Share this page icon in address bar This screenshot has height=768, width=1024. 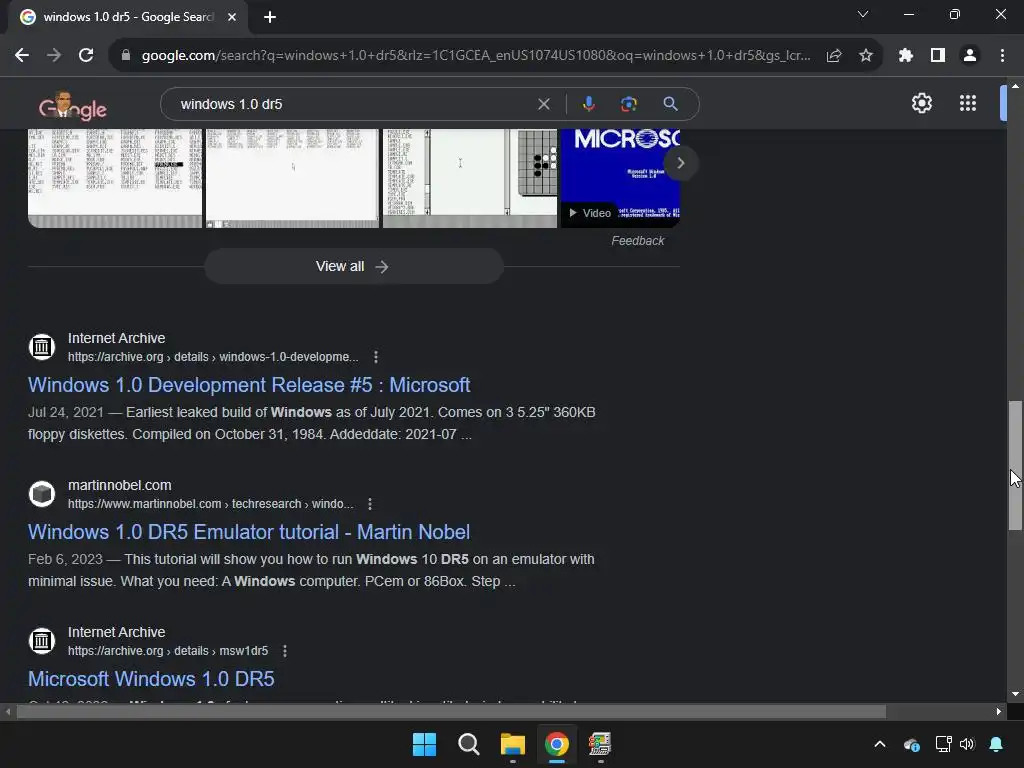coord(834,56)
